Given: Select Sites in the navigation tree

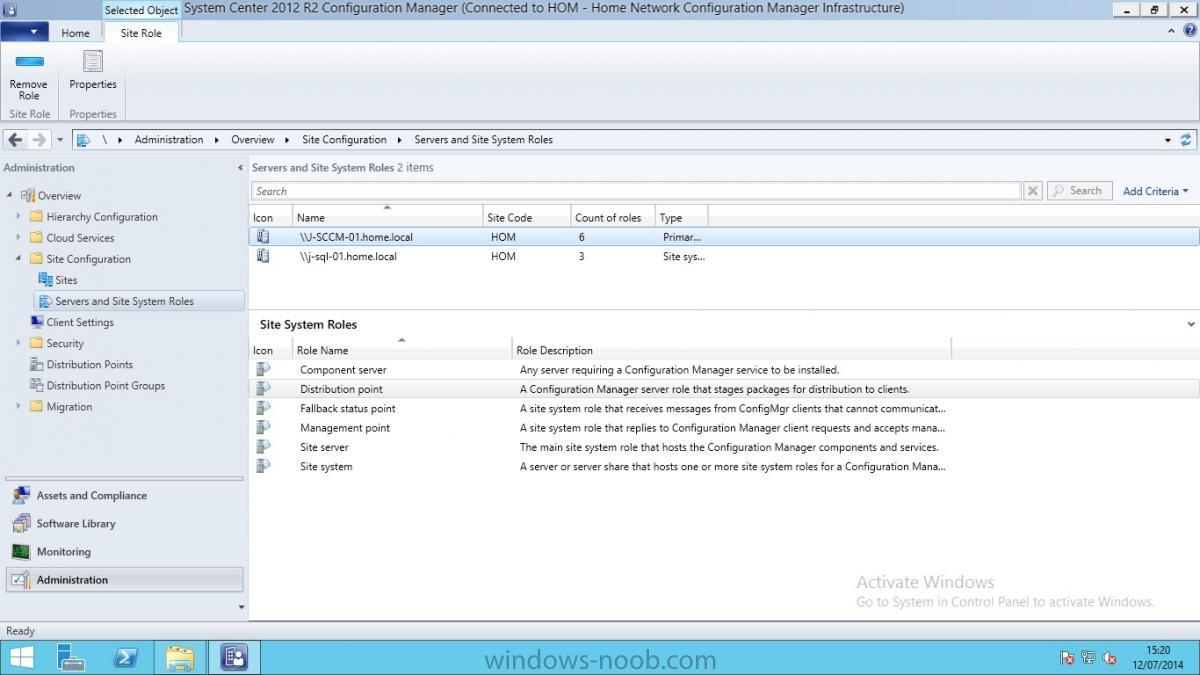Looking at the screenshot, I should 66,280.
